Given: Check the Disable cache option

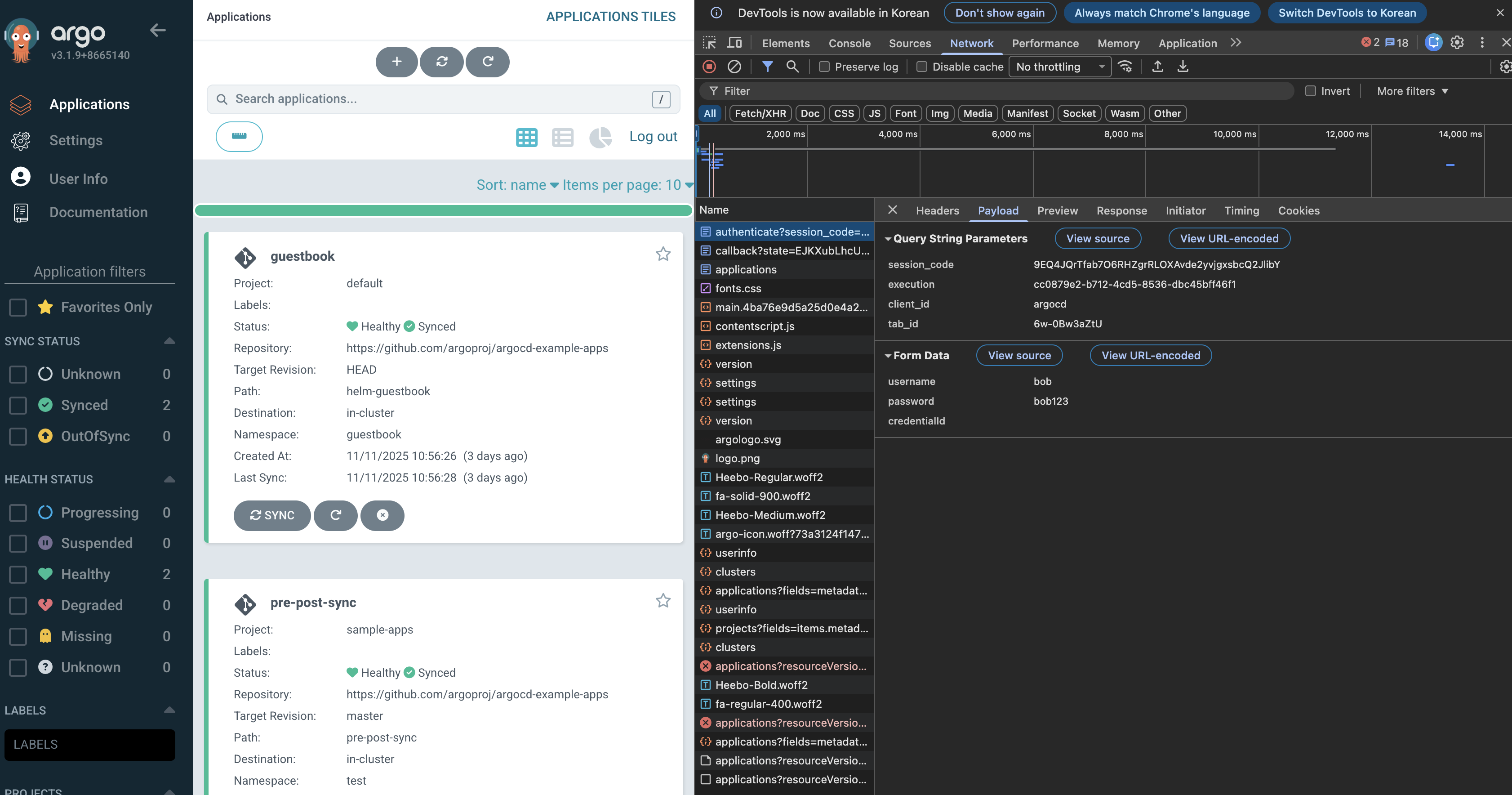Looking at the screenshot, I should pyautogui.click(x=921, y=67).
